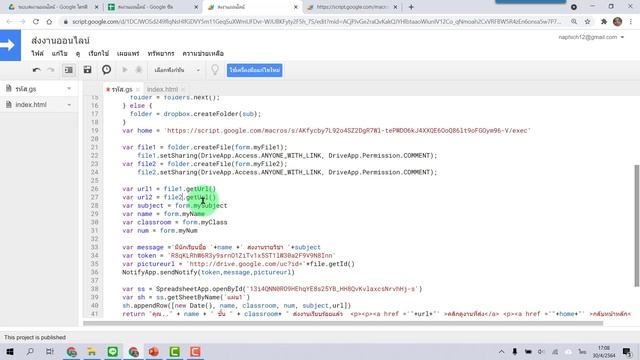Open the naptech12@gmail.com account dropdown
Screen dimensions: 640x360
(591, 37)
